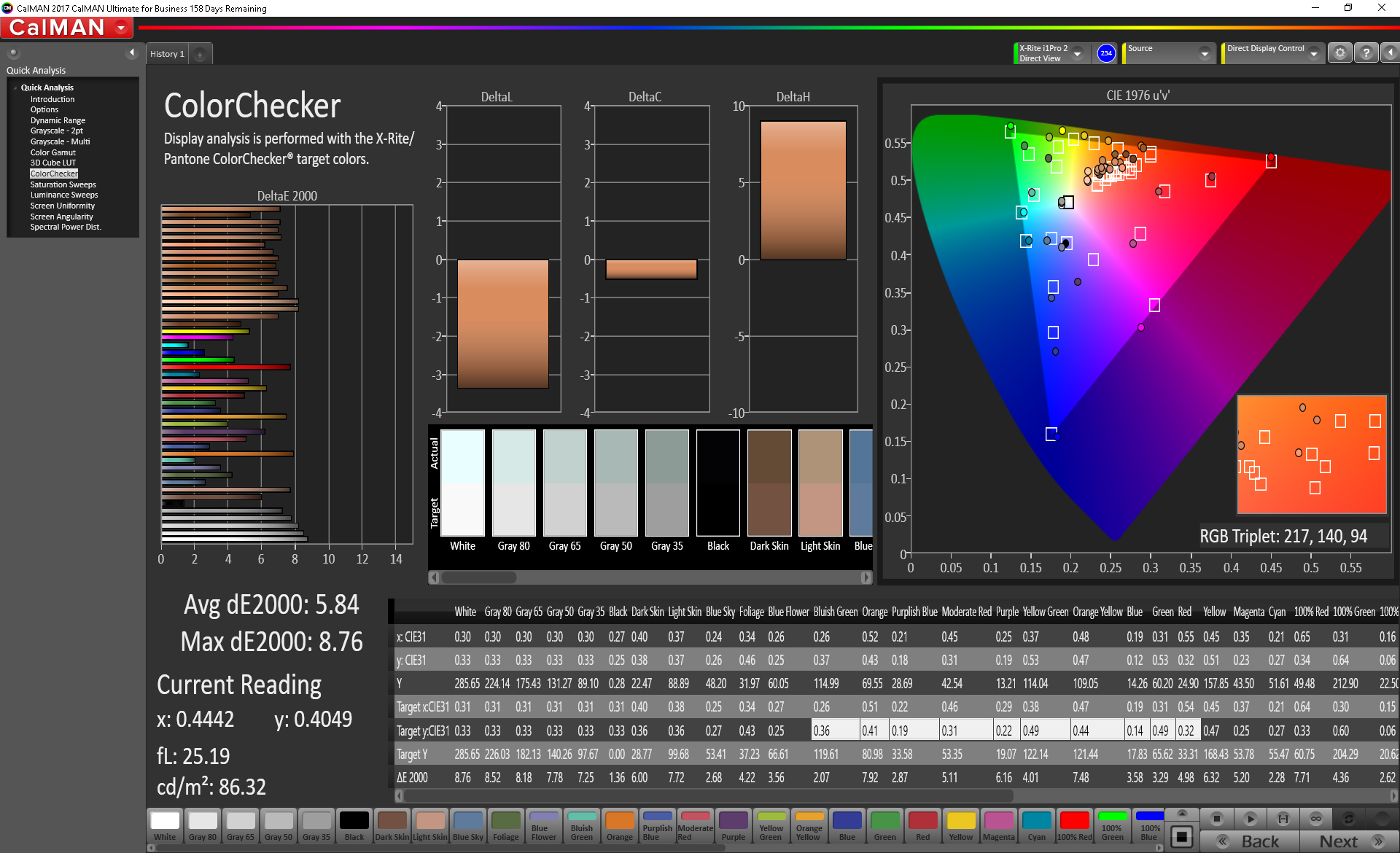Open Saturation Sweeps in Quick Analysis list
This screenshot has height=853, width=1400.
(63, 184)
